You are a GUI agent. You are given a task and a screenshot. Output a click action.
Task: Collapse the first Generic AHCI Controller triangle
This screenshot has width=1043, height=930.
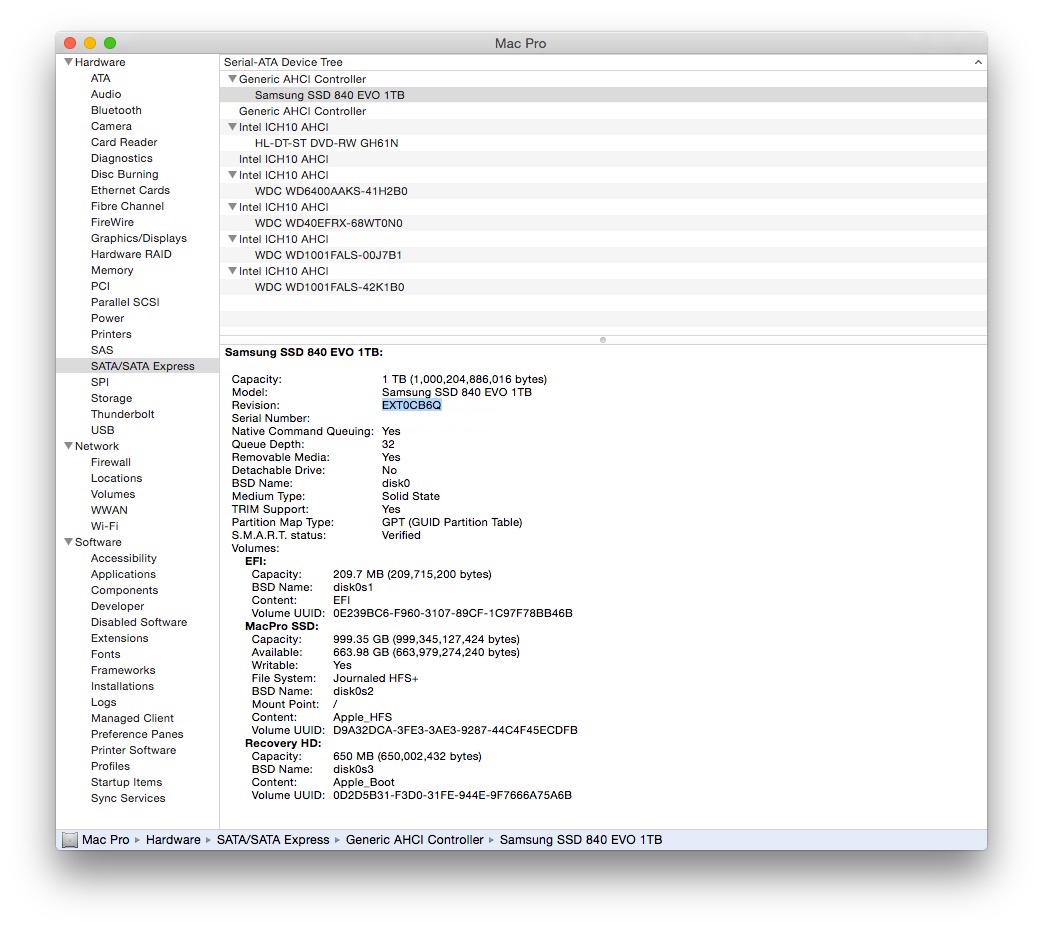tap(232, 78)
